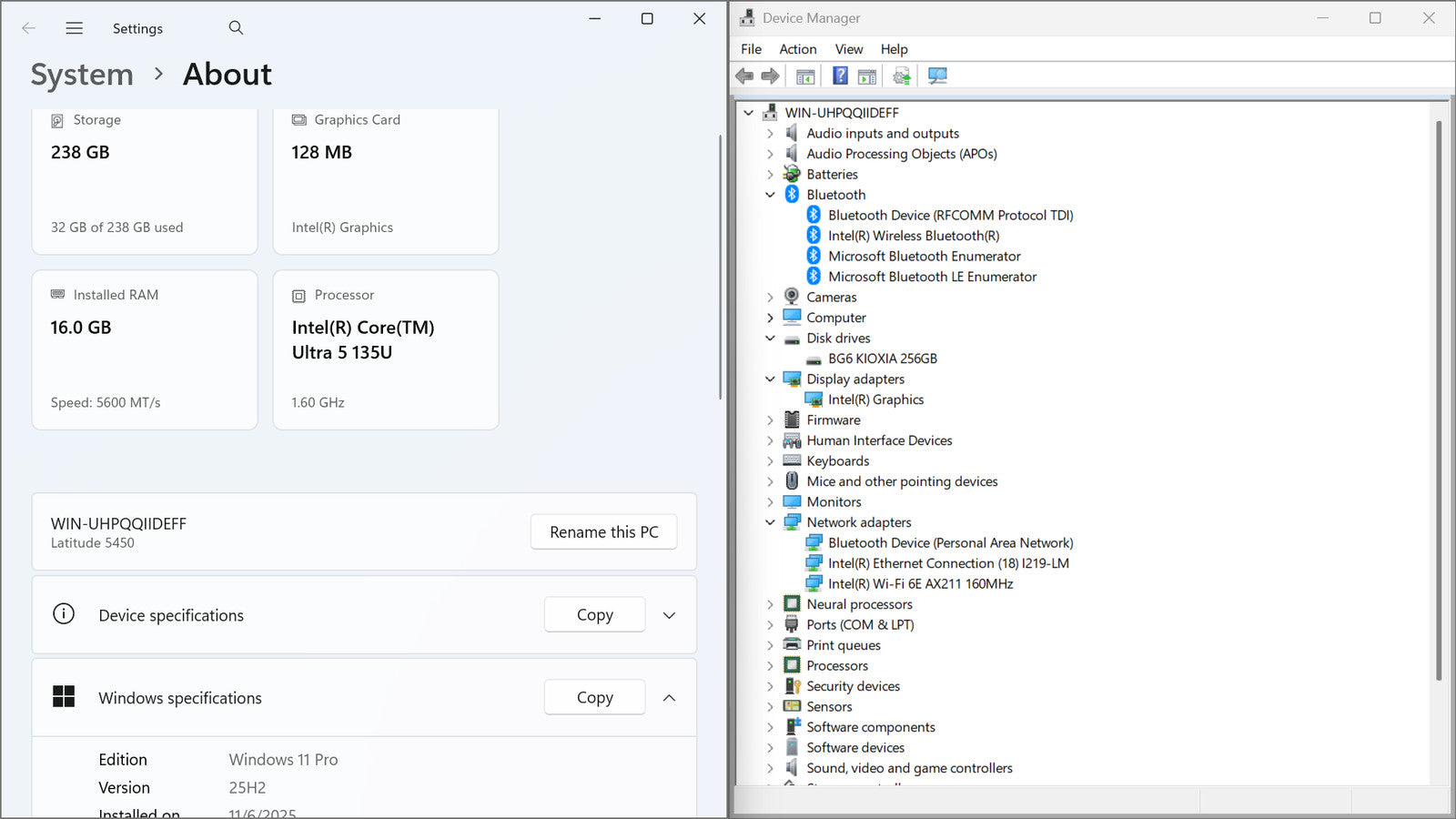Open the View menu in Device Manager
The height and width of the screenshot is (819, 1456).
(848, 49)
